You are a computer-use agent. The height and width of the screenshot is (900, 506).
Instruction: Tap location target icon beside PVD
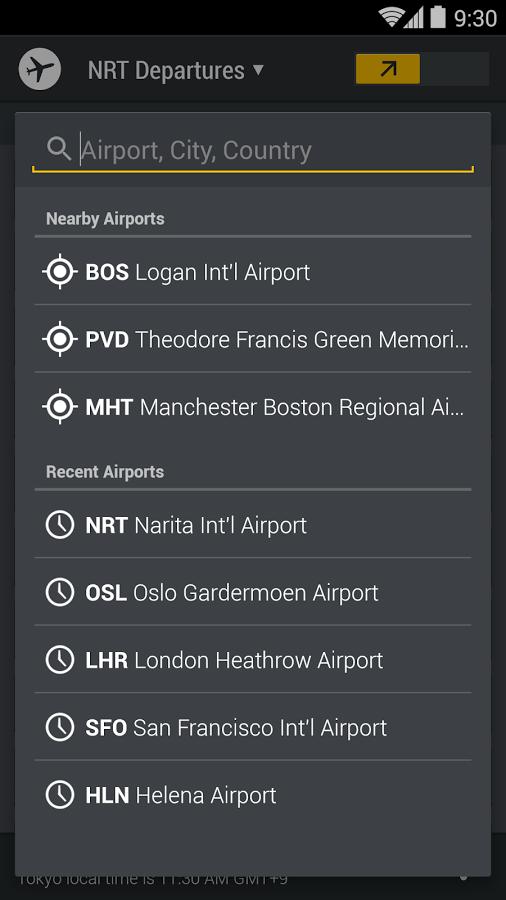(x=60, y=340)
